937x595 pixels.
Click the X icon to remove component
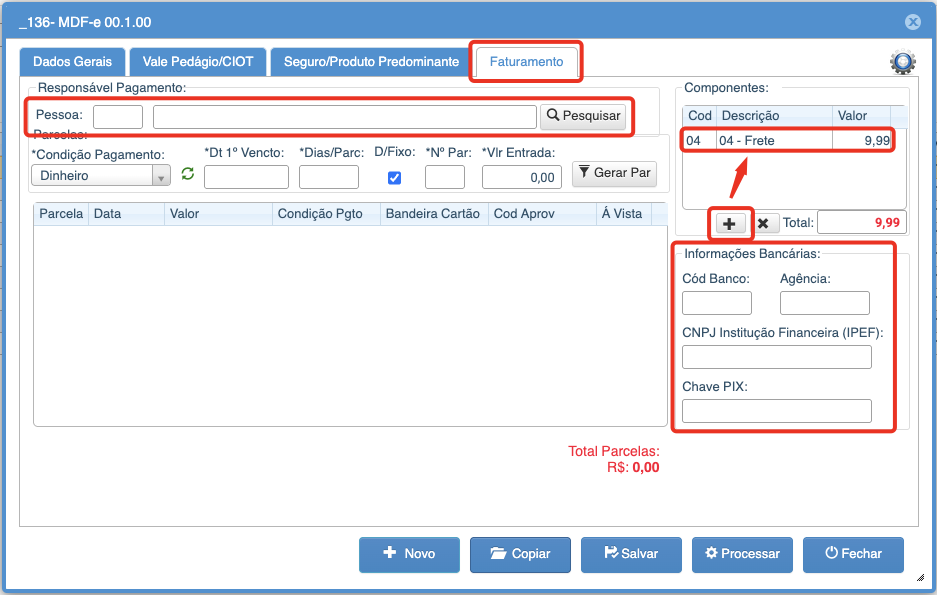(762, 224)
